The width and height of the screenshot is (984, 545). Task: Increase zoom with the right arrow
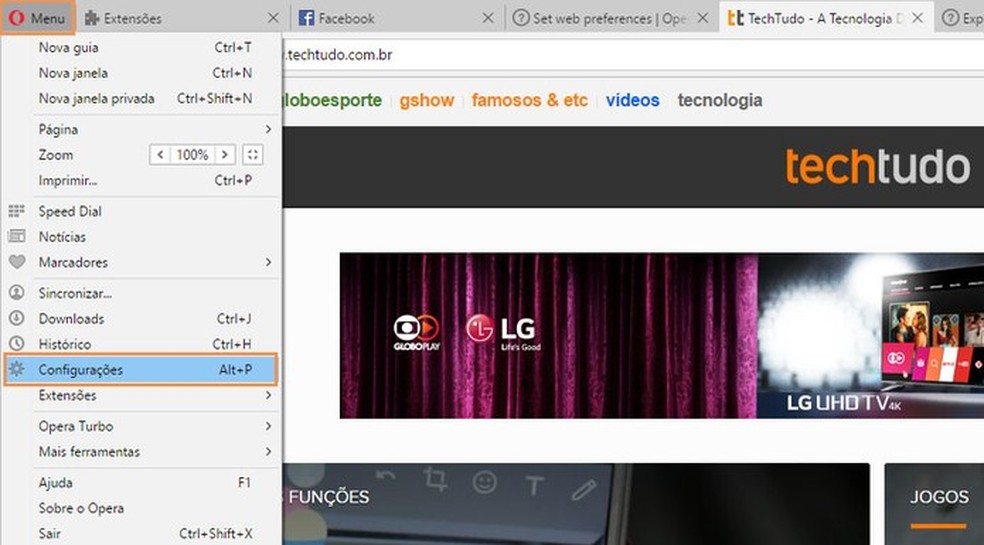tap(225, 154)
